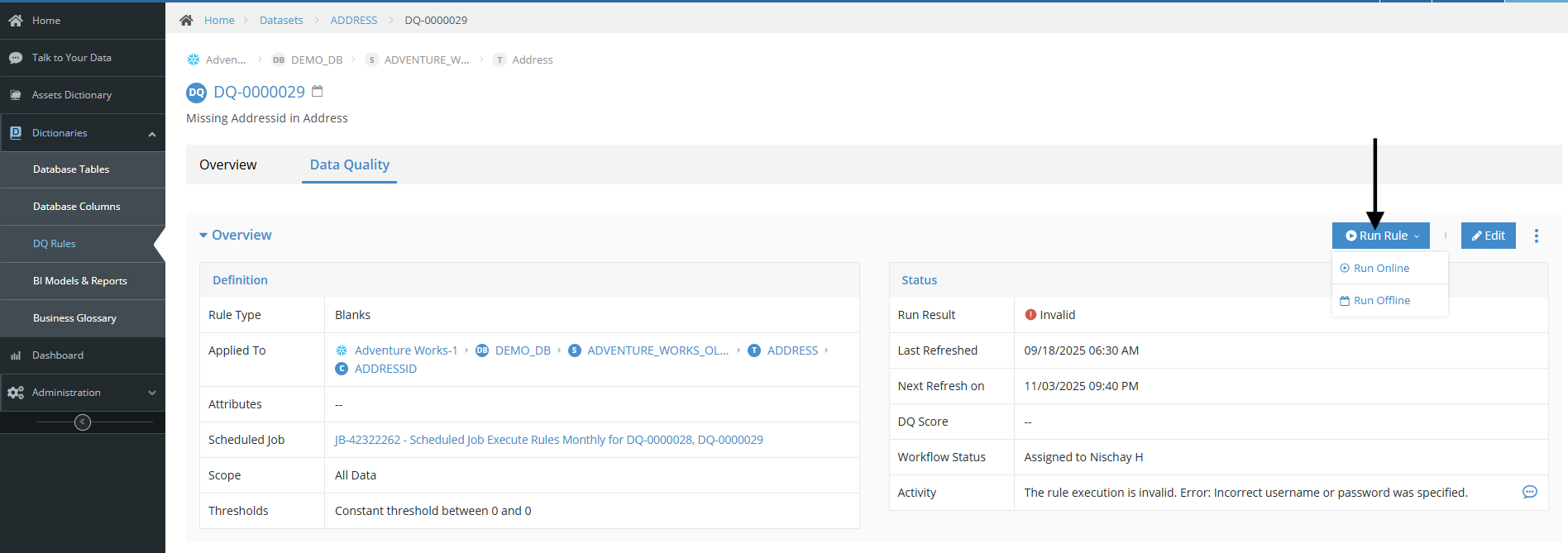
Task: Go to Database Tables
Action: [x=83, y=169]
